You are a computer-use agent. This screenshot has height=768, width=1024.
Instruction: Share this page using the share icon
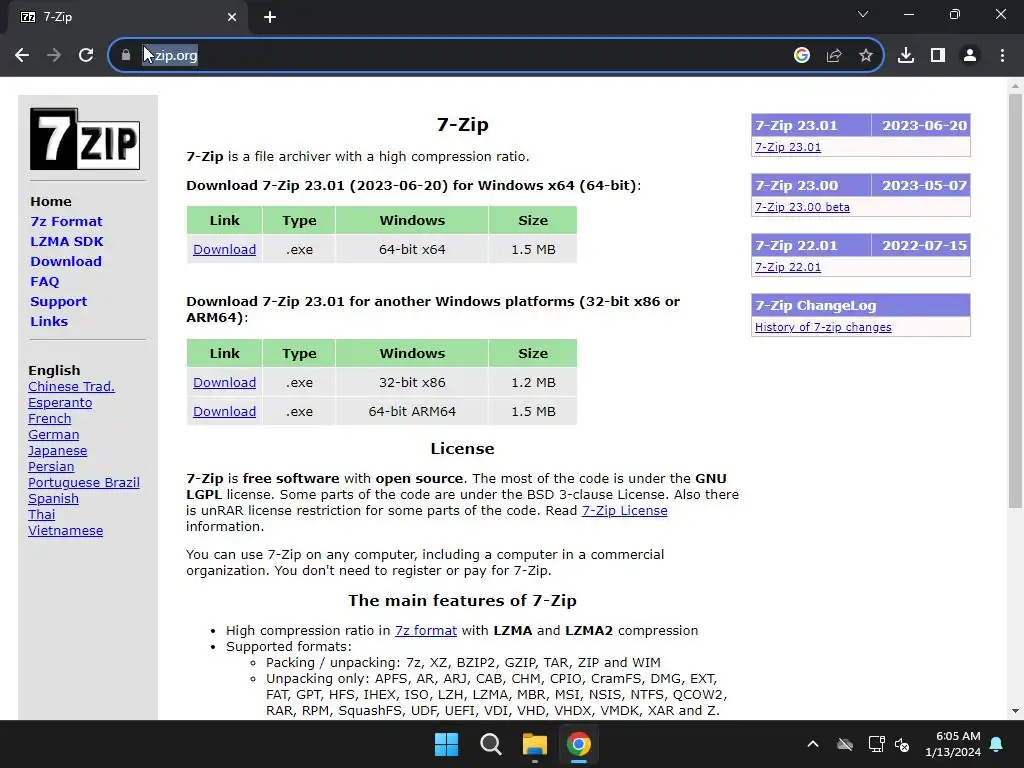click(834, 56)
